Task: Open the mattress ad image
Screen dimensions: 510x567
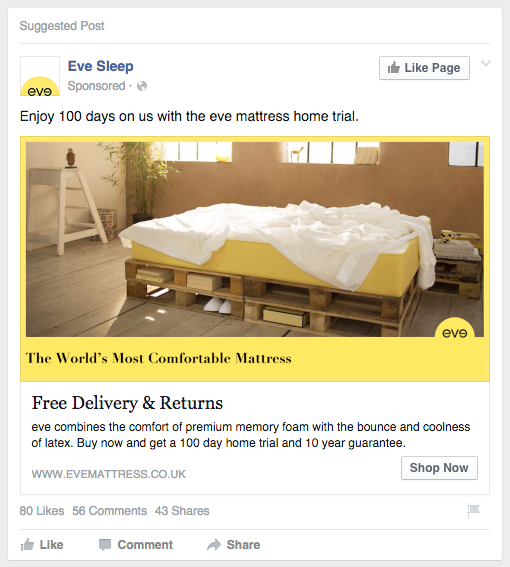Action: tap(255, 239)
